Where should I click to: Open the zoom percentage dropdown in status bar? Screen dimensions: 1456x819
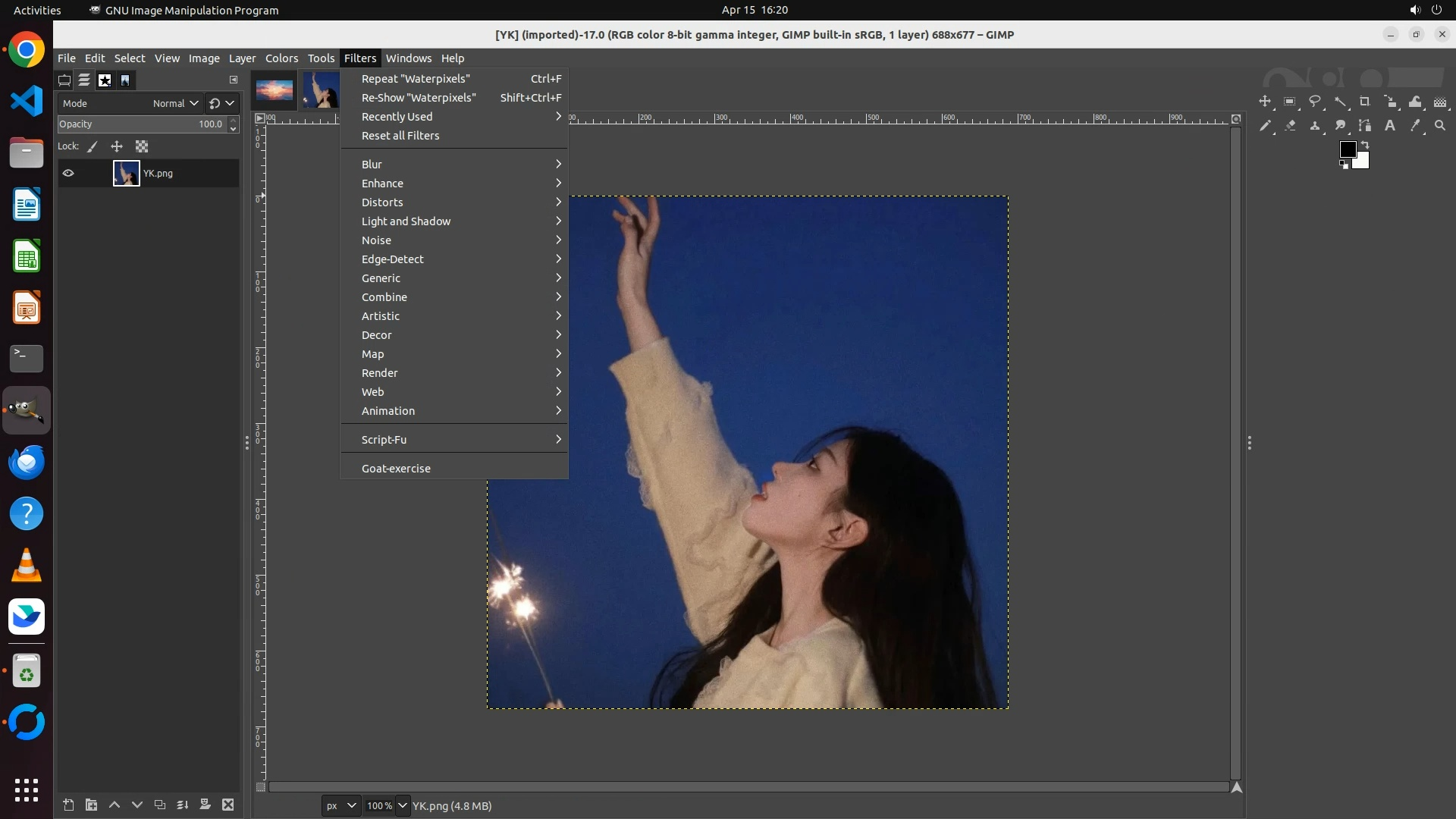click(403, 805)
